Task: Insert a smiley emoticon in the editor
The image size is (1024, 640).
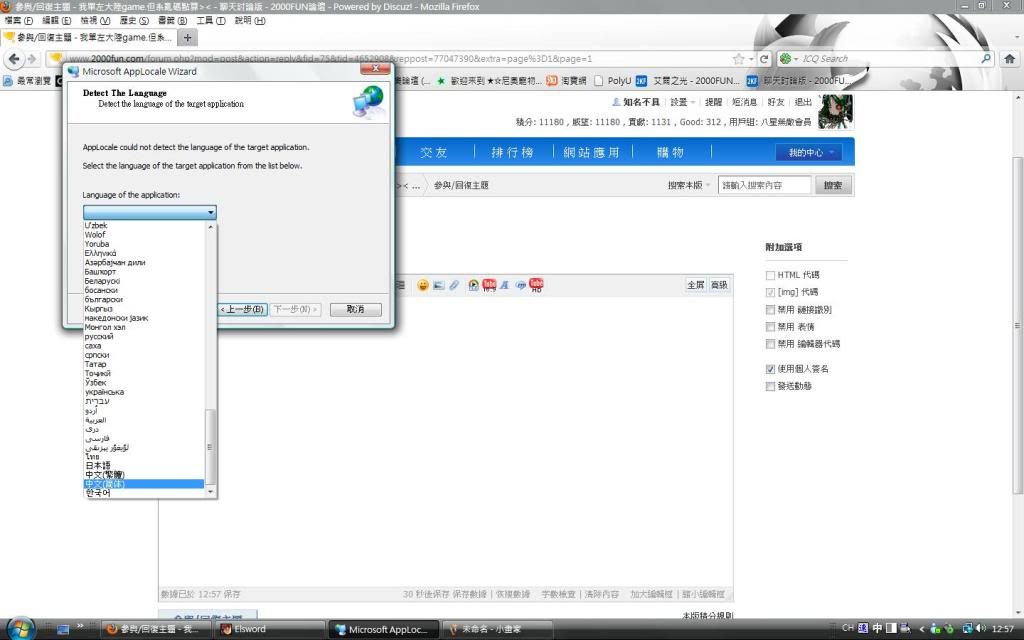Action: coord(423,285)
